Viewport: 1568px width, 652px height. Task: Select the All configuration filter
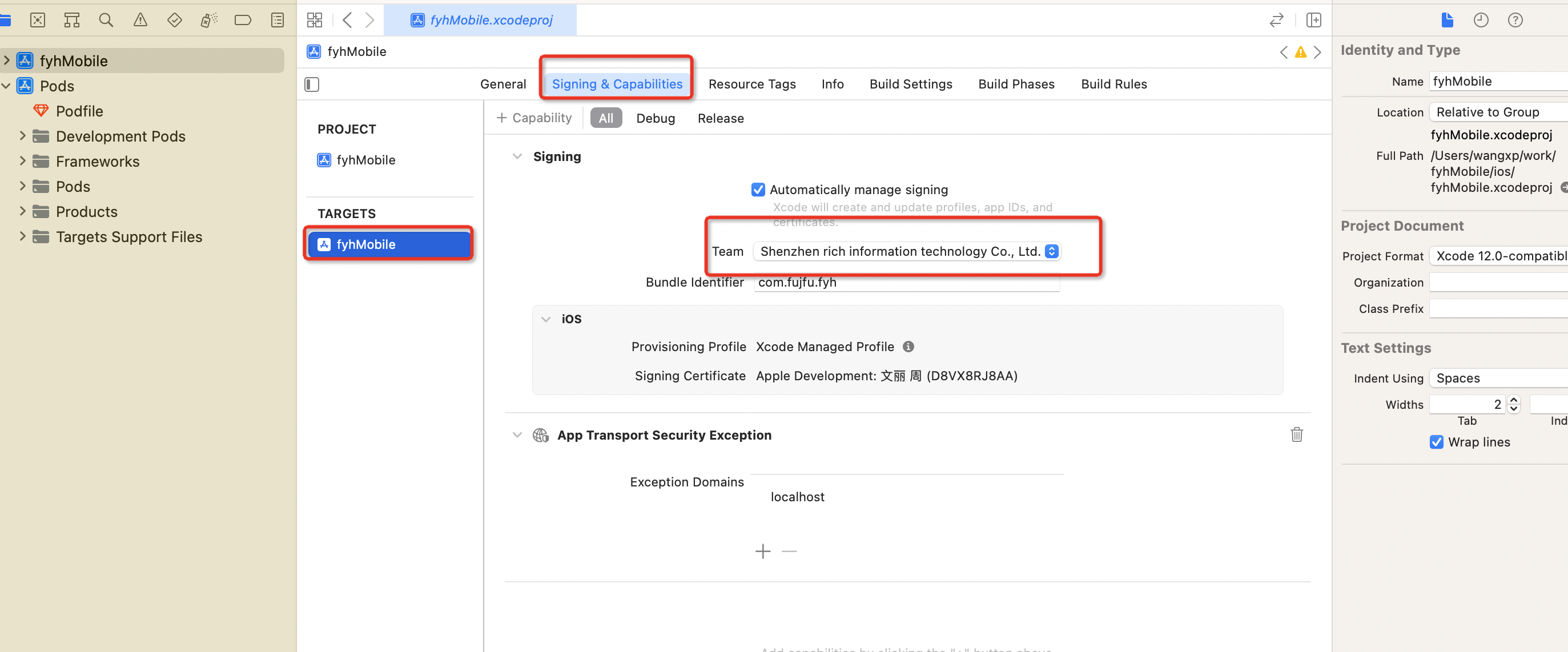tap(606, 118)
